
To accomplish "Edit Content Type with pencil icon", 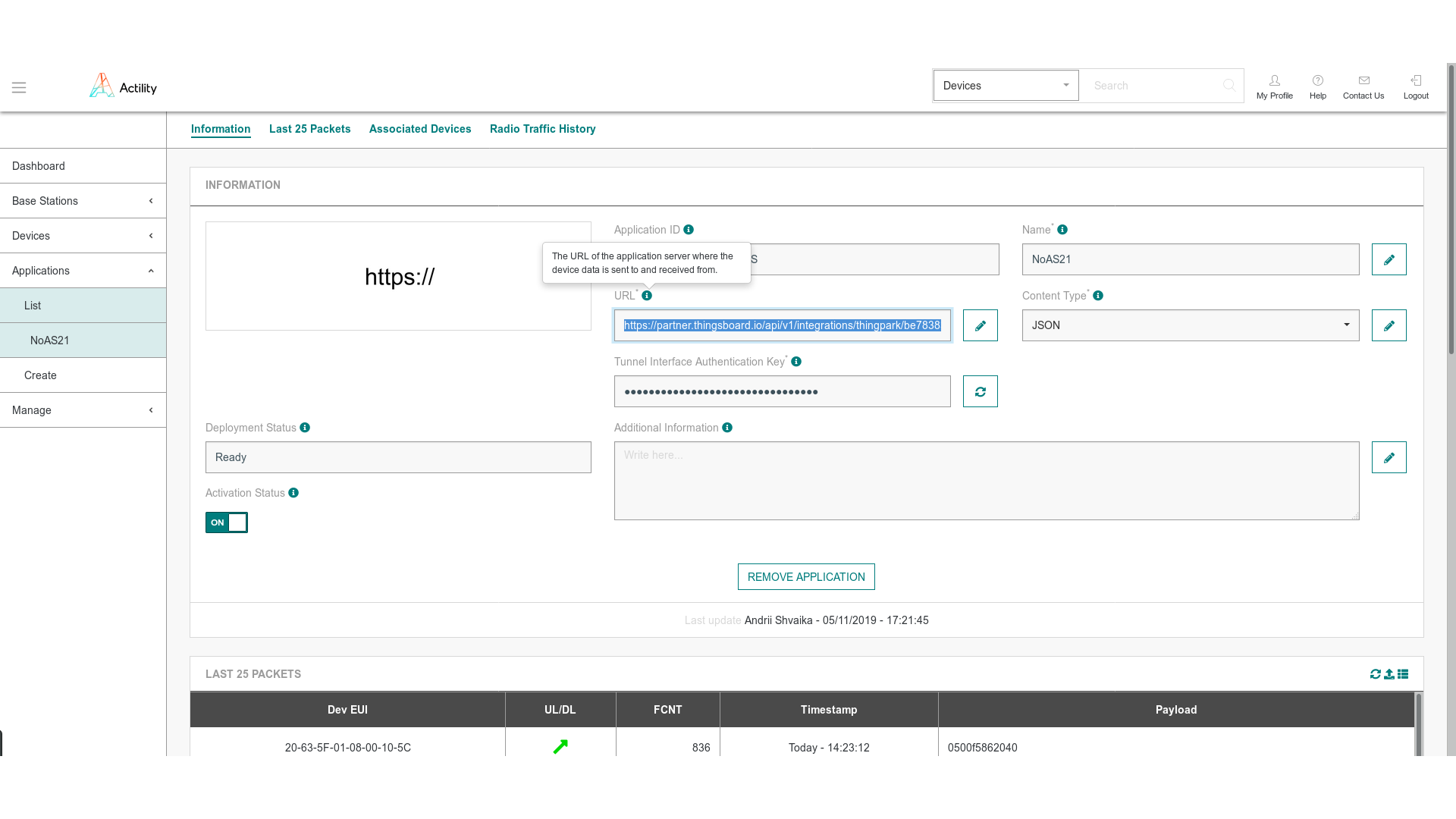I will 1389,325.
